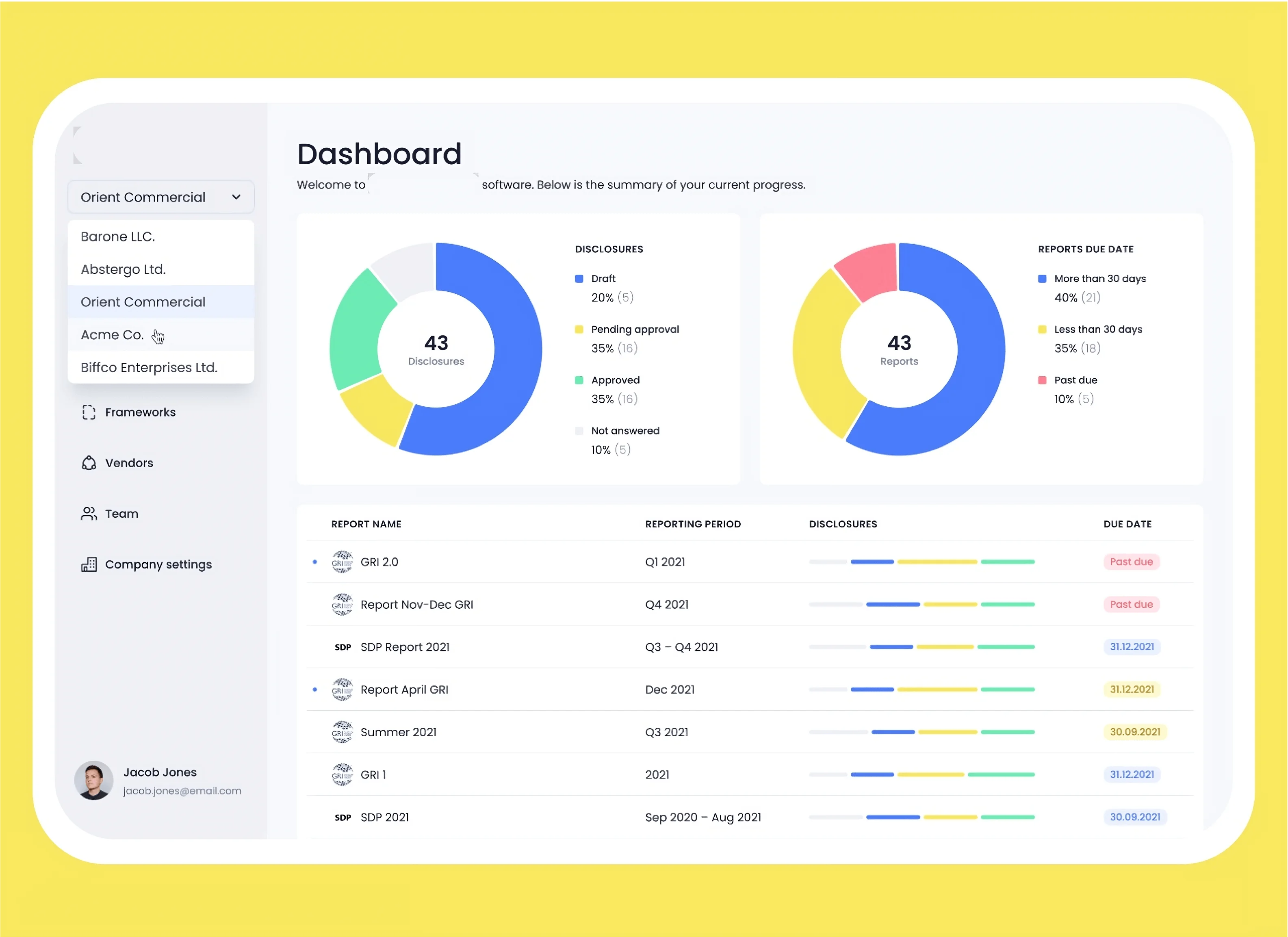Click the GRI logo beside Summer 2021
Screen dimensions: 1288x937
pyautogui.click(x=342, y=732)
